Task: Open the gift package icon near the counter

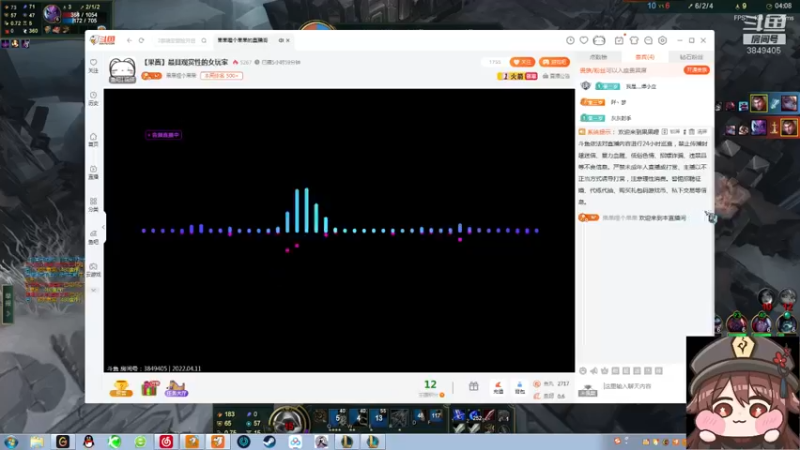Action: point(473,387)
